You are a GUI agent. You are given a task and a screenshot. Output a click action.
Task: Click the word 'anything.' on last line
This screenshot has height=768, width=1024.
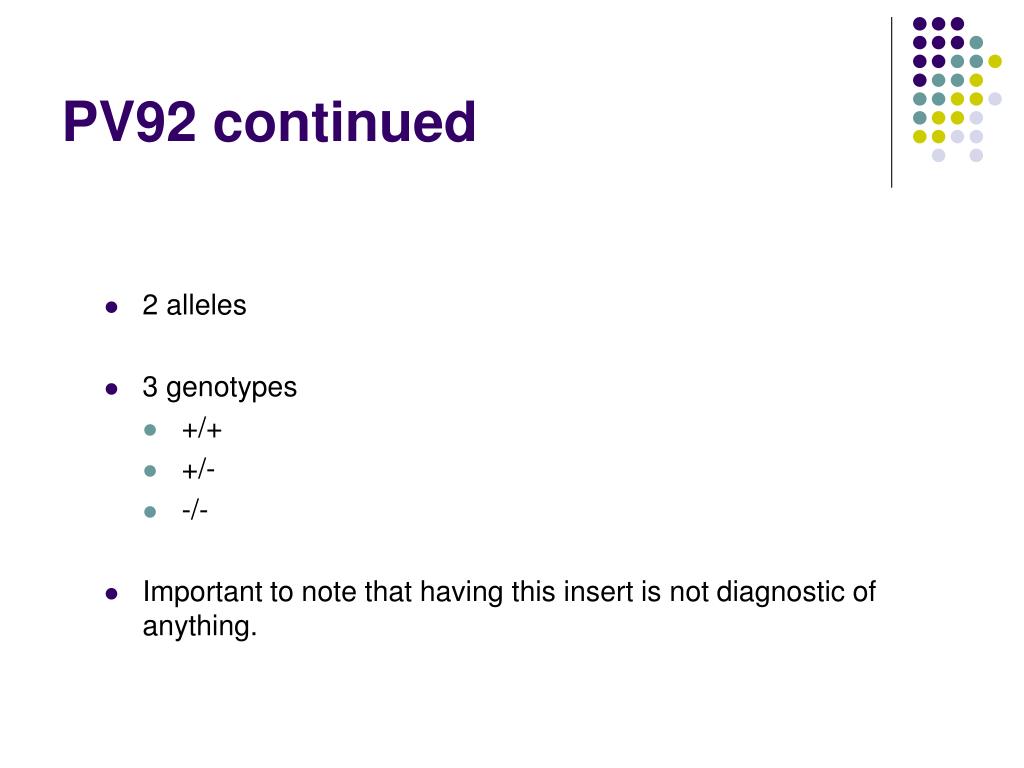point(200,626)
